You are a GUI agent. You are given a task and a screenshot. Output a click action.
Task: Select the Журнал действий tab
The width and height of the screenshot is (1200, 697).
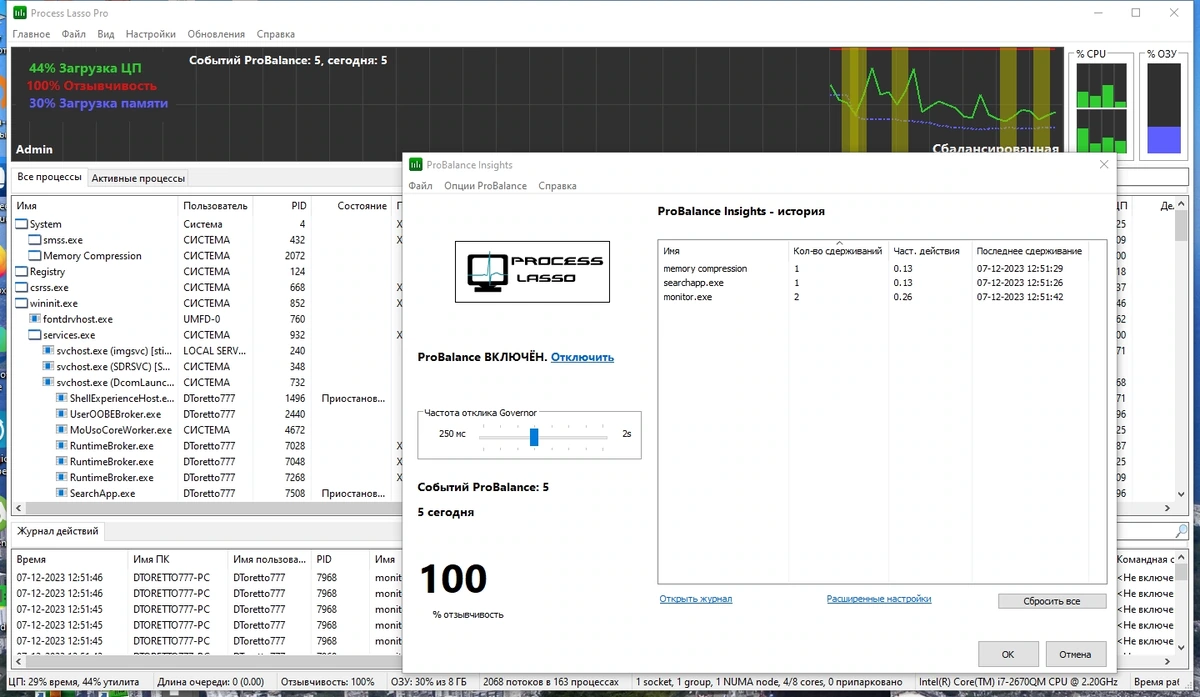click(57, 531)
